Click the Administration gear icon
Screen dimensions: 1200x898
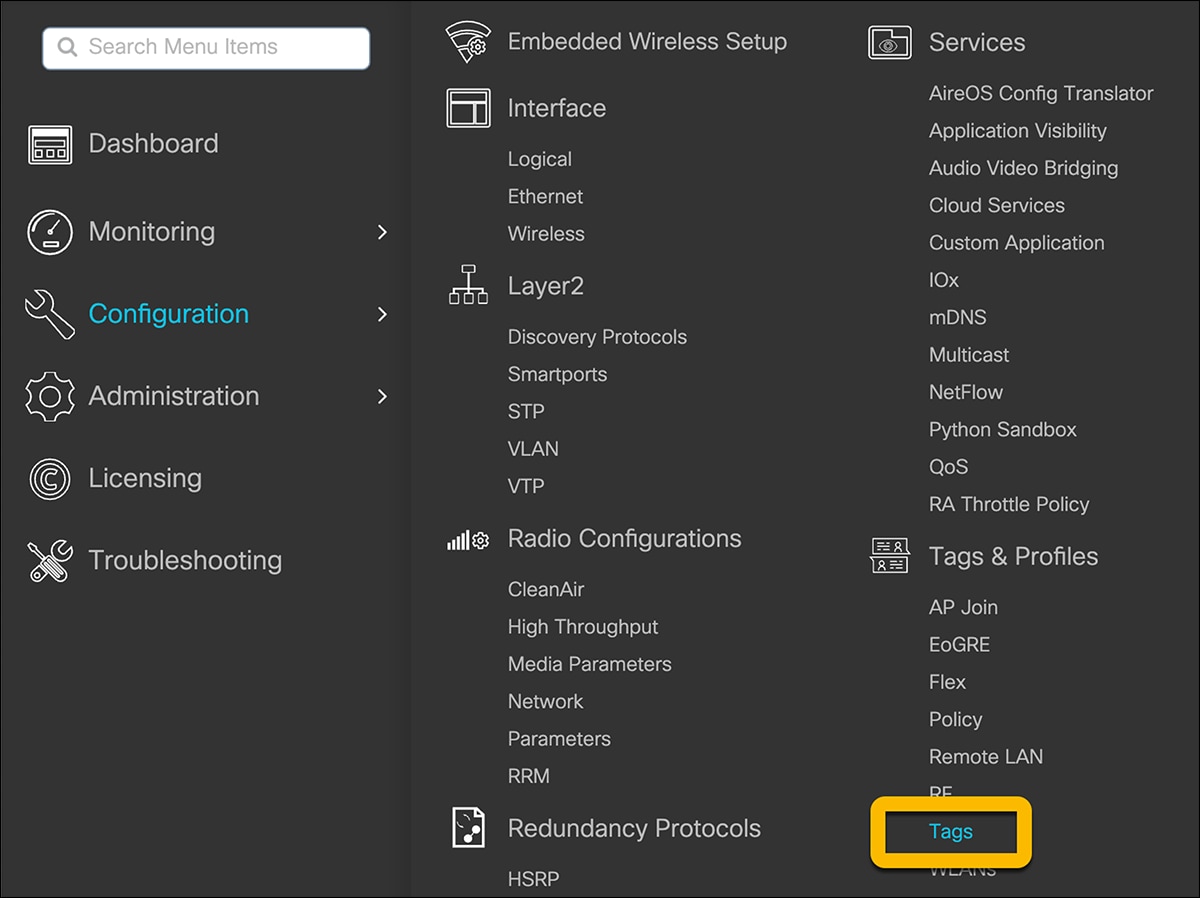pyautogui.click(x=50, y=396)
